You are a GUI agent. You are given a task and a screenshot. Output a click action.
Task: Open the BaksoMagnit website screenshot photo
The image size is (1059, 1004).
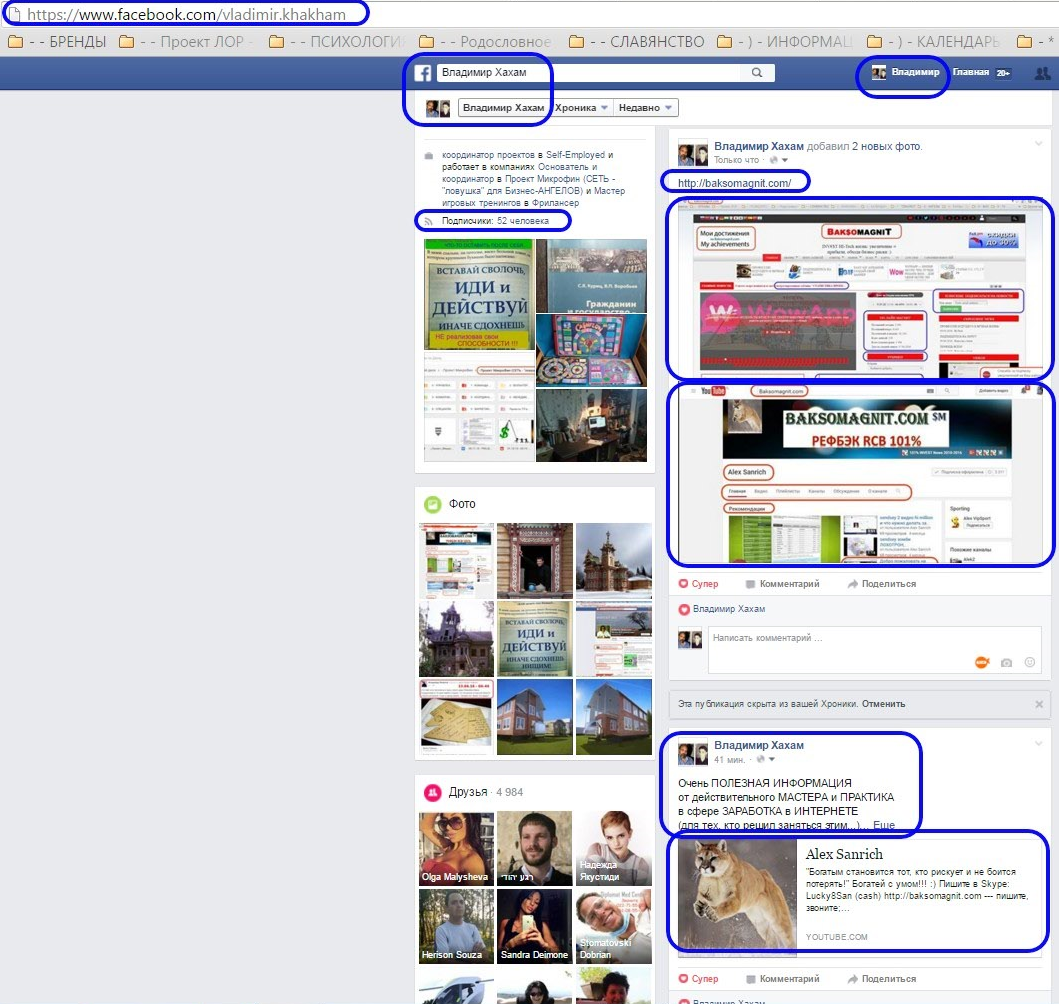tap(859, 290)
